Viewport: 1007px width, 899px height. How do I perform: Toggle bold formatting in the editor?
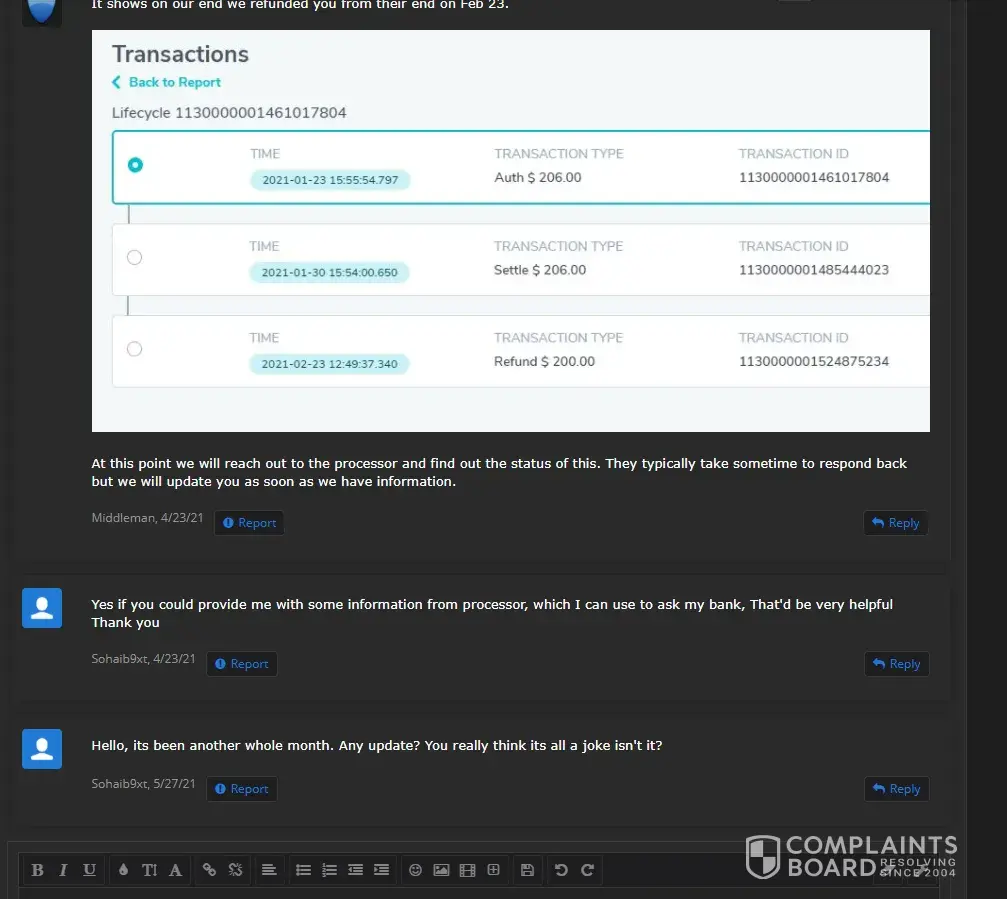38,870
